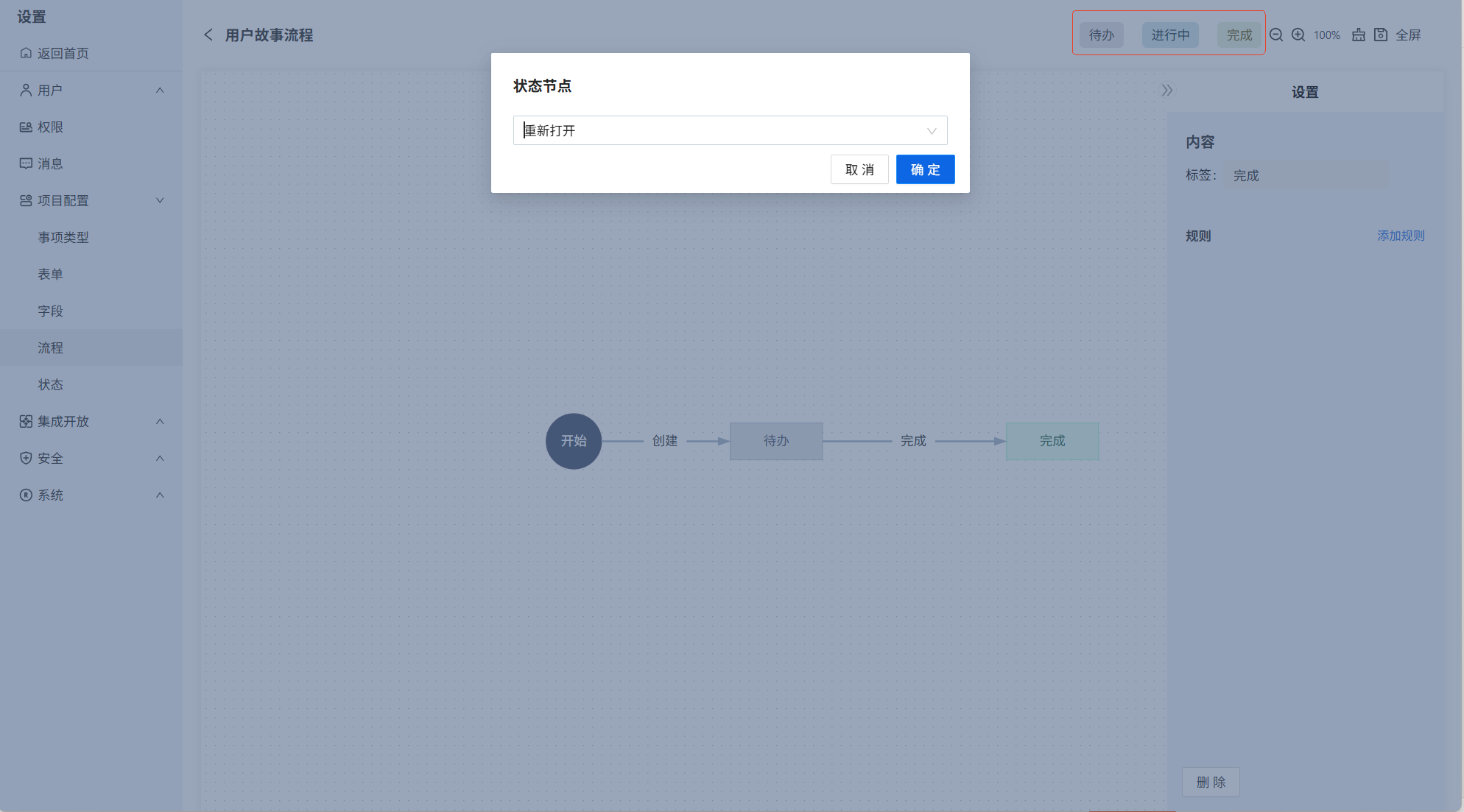The width and height of the screenshot is (1464, 812).
Task: Collapse the 项目配置 sidebar section
Action: tap(160, 200)
